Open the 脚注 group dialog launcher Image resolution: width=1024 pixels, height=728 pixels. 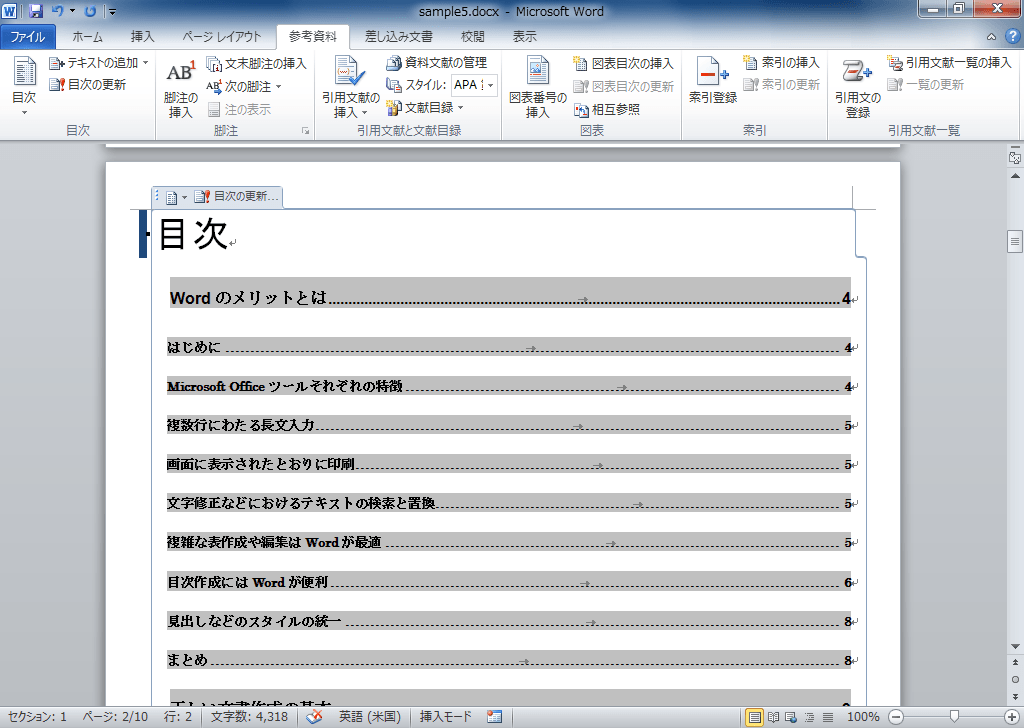click(x=305, y=131)
